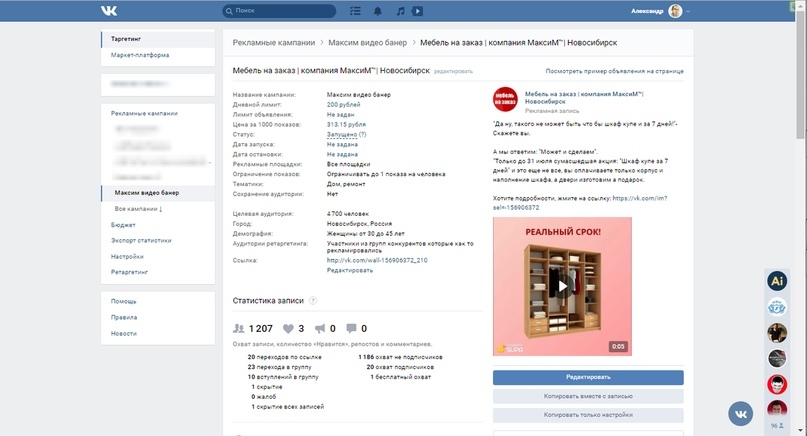The image size is (807, 436).
Task: Open Маркет-платформа in sidebar
Action: click(140, 55)
